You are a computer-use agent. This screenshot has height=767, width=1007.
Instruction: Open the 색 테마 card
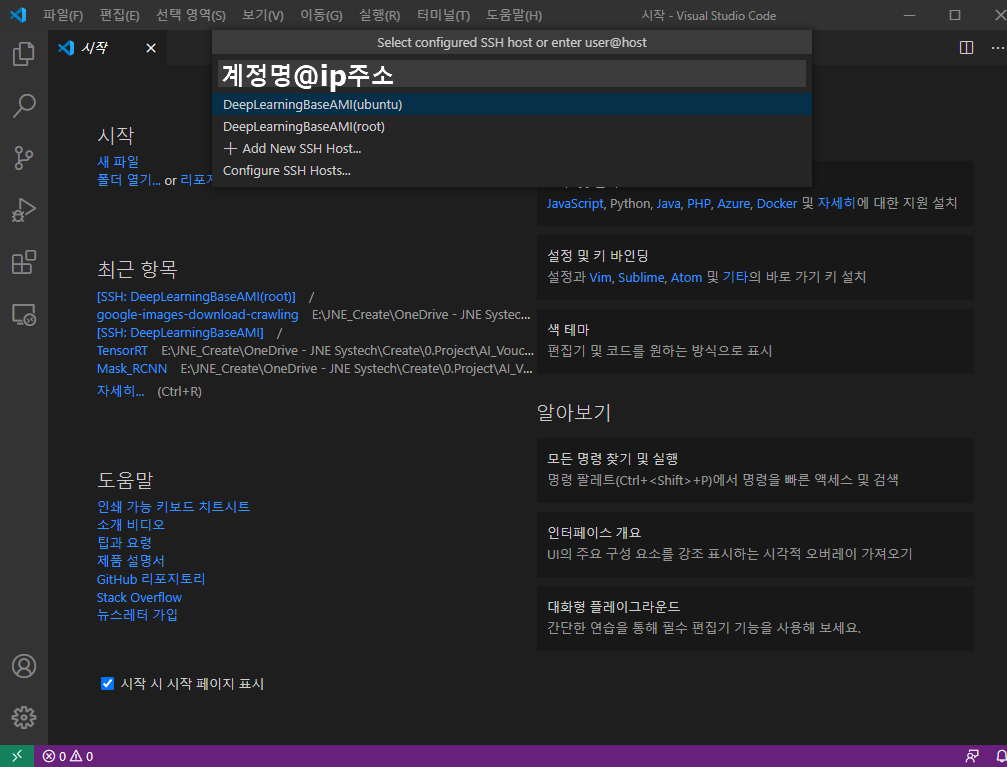tap(755, 341)
